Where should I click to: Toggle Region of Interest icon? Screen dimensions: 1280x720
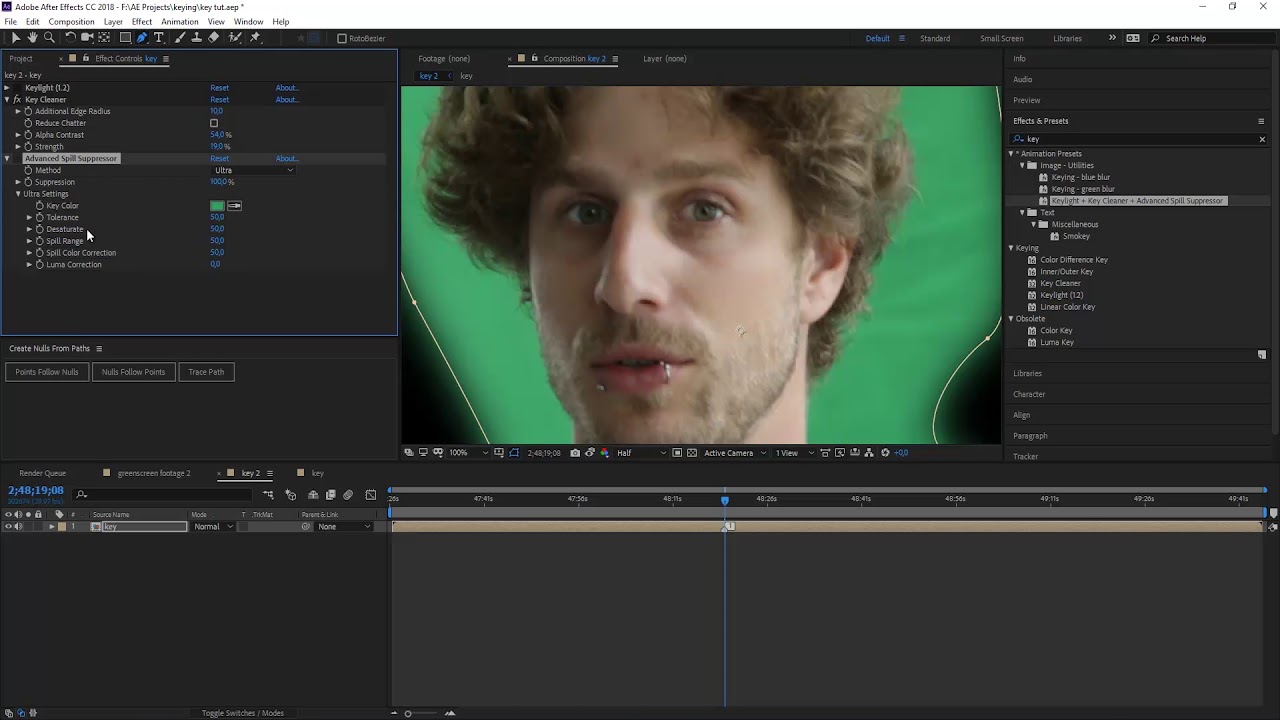pos(677,453)
